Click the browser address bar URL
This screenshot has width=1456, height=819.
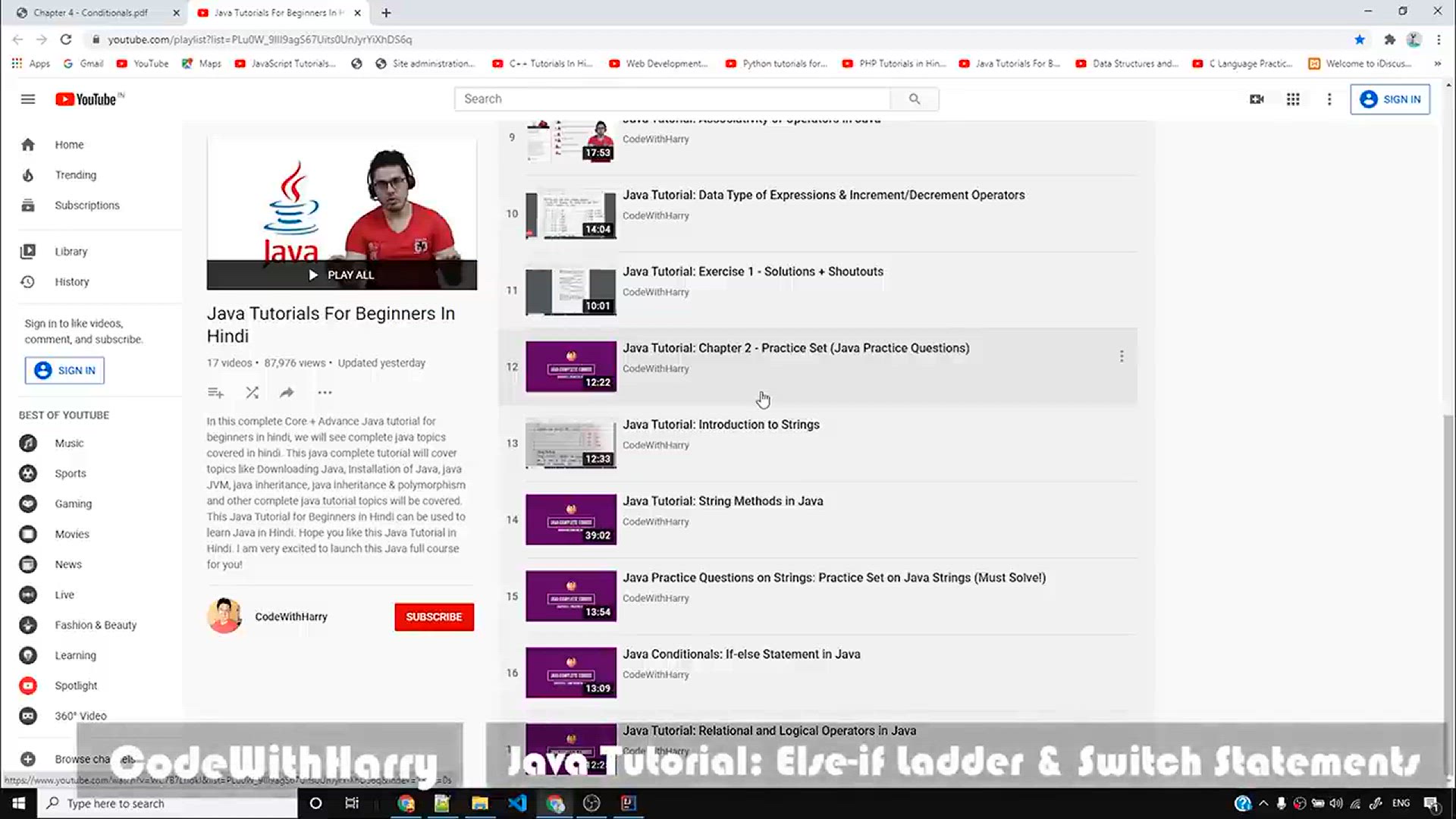pyautogui.click(x=259, y=39)
